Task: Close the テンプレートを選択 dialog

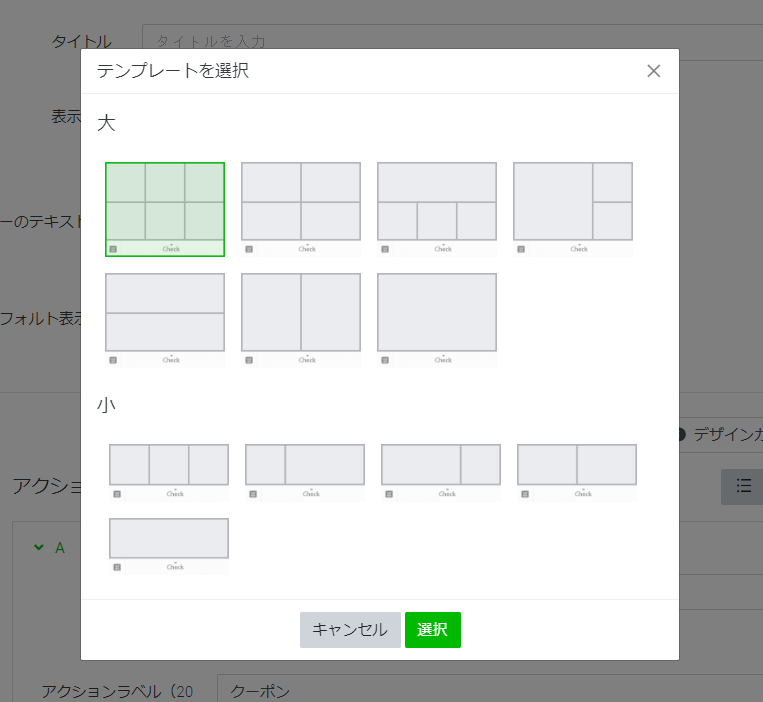Action: click(x=654, y=71)
